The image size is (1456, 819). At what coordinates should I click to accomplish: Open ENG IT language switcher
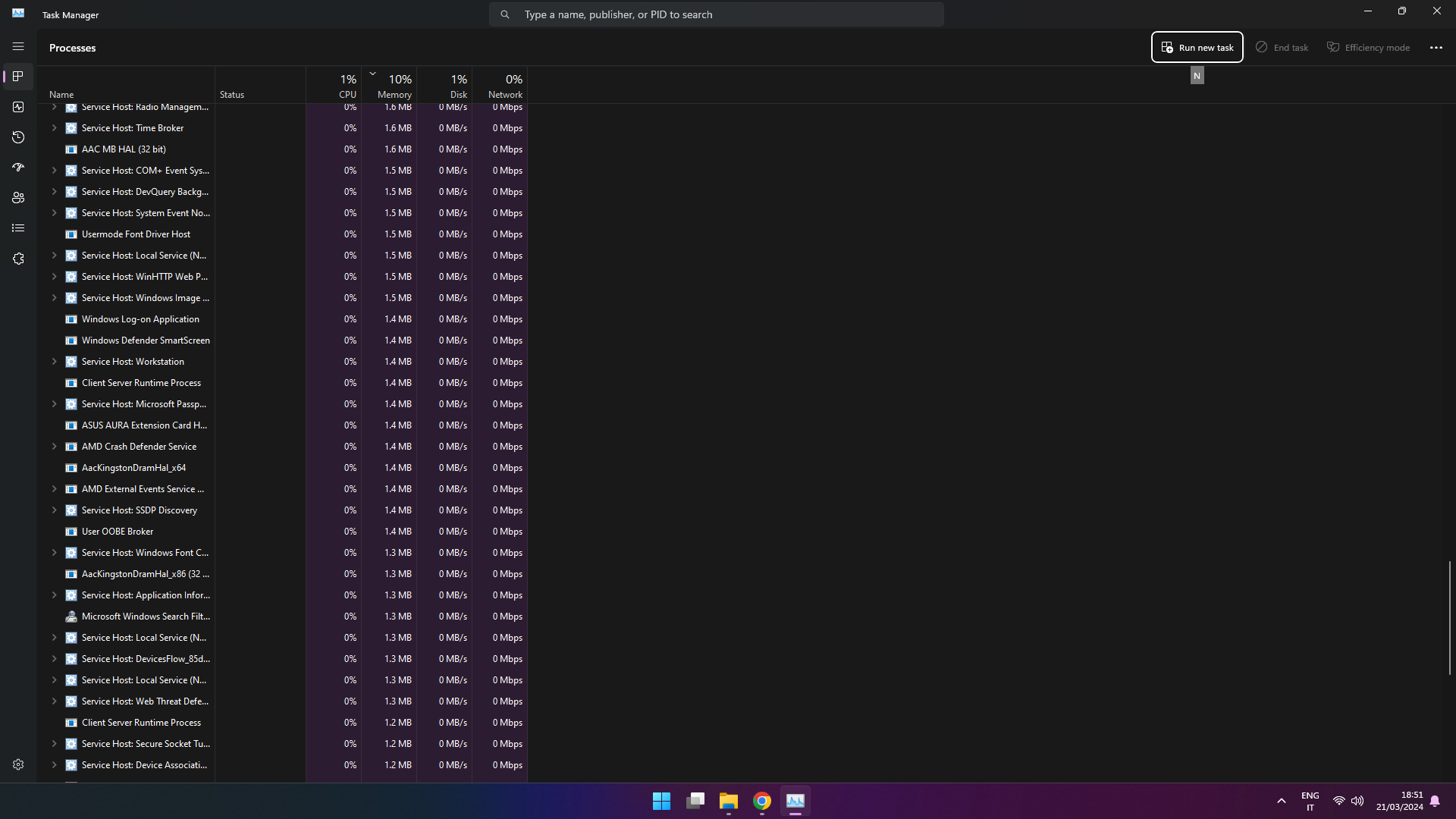pos(1310,801)
